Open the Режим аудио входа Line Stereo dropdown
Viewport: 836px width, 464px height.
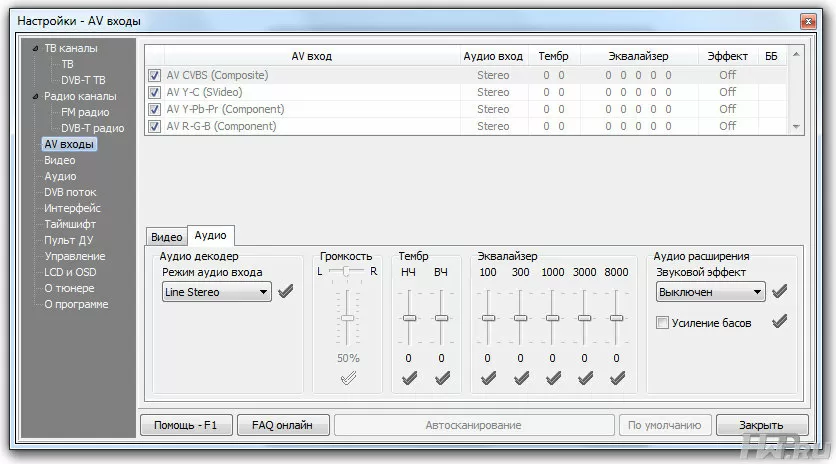pyautogui.click(x=216, y=292)
